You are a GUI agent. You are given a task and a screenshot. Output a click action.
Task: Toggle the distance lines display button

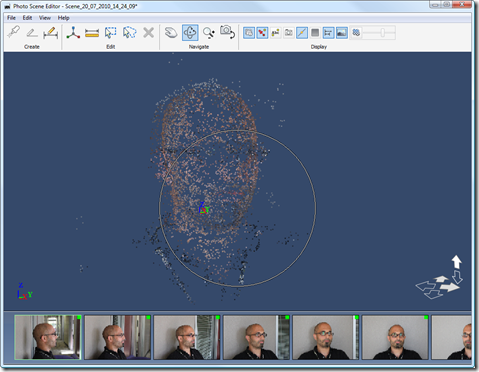click(x=328, y=33)
